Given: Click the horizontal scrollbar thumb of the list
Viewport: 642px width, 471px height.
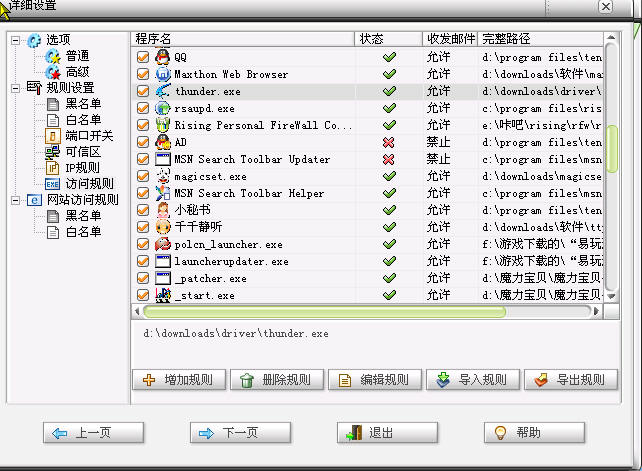Looking at the screenshot, I should click(325, 312).
